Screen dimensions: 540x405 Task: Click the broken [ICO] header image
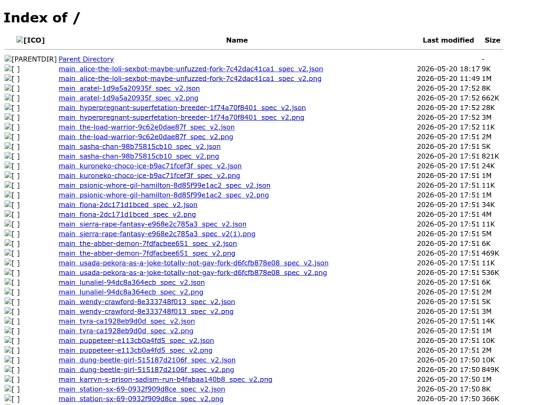pyautogui.click(x=30, y=40)
